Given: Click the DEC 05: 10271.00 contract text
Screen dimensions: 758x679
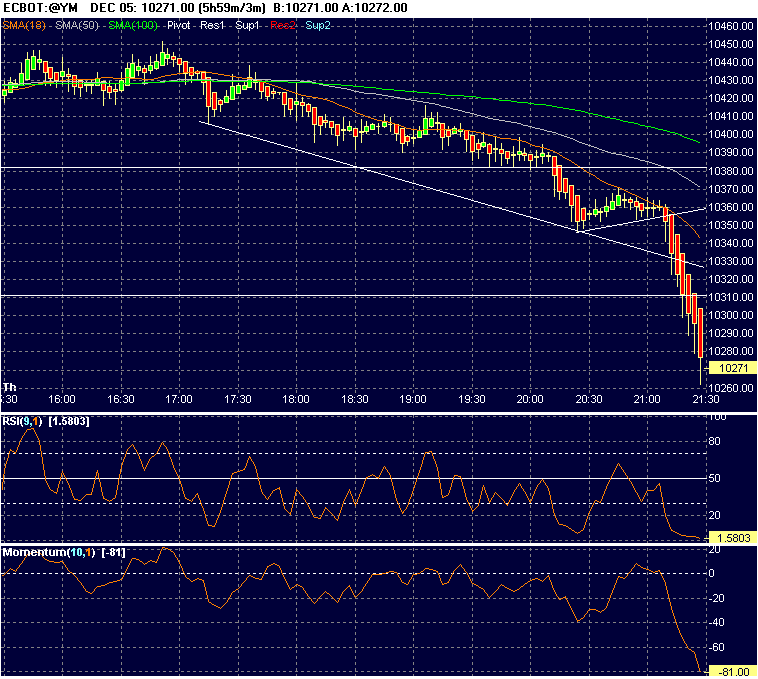Looking at the screenshot, I should click(142, 8).
